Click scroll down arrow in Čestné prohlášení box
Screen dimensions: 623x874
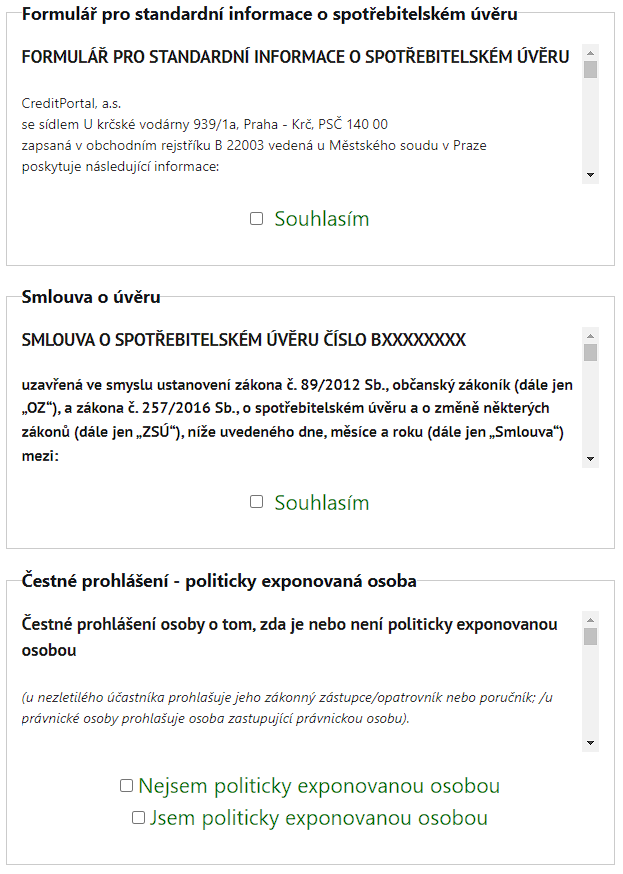(x=590, y=743)
